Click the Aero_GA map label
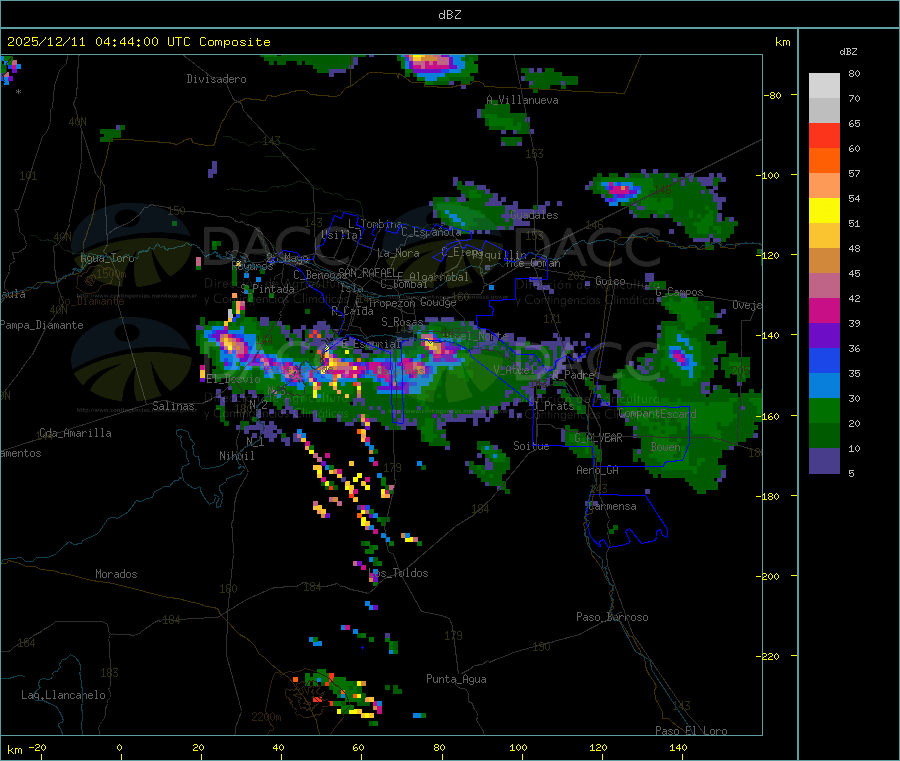900x761 pixels. point(597,470)
